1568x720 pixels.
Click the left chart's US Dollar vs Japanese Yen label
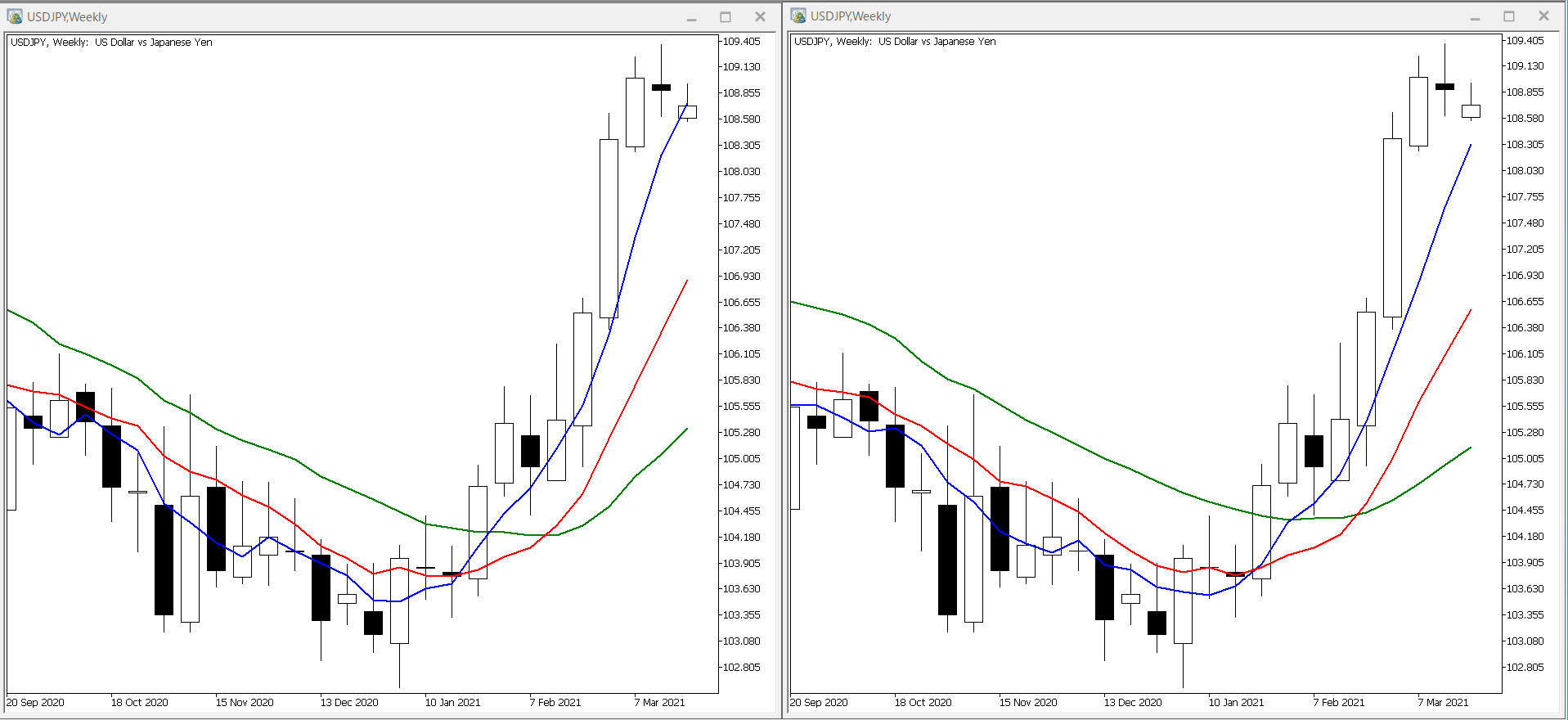(x=154, y=43)
